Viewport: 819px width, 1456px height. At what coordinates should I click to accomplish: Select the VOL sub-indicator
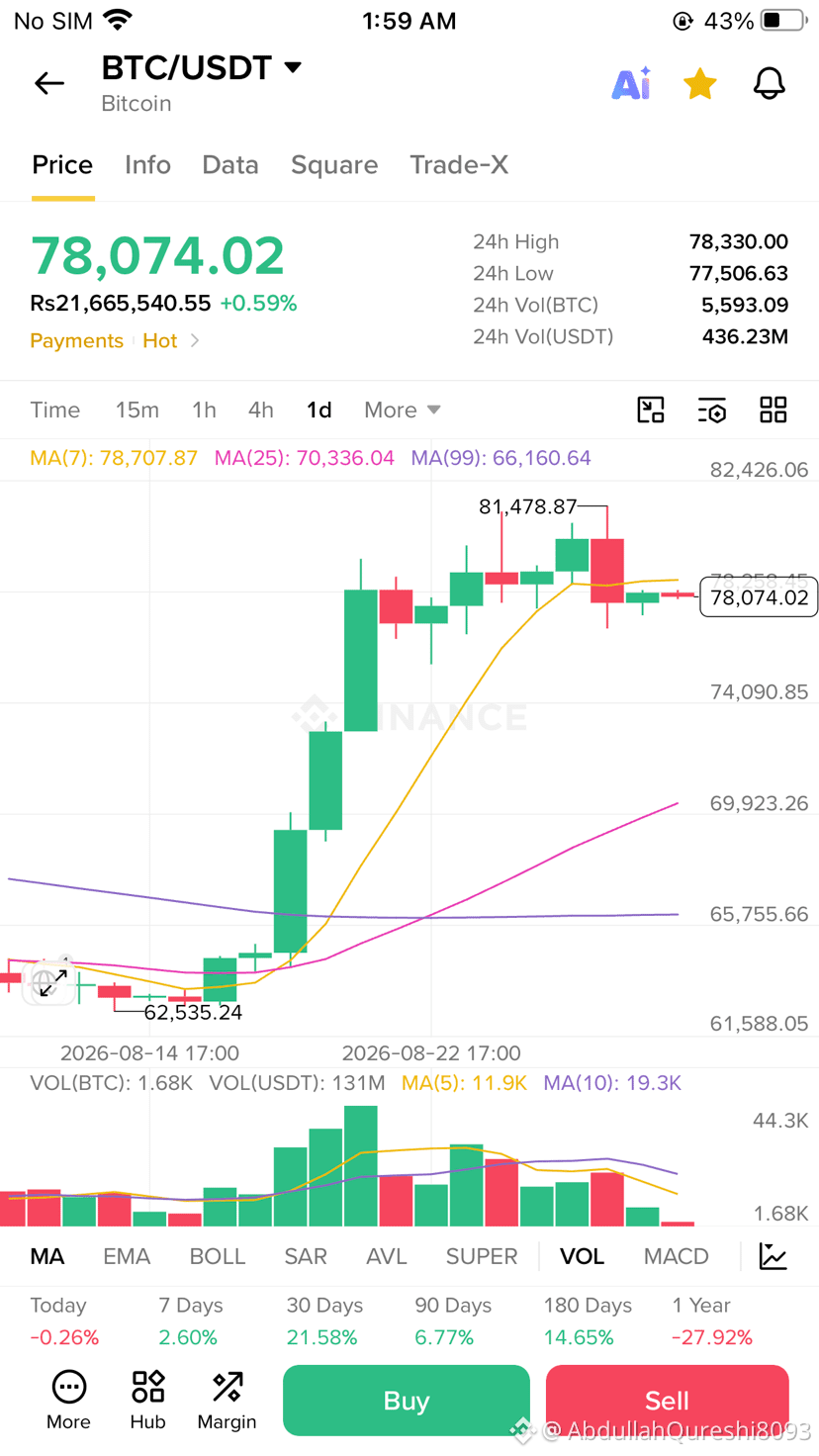coord(582,1256)
